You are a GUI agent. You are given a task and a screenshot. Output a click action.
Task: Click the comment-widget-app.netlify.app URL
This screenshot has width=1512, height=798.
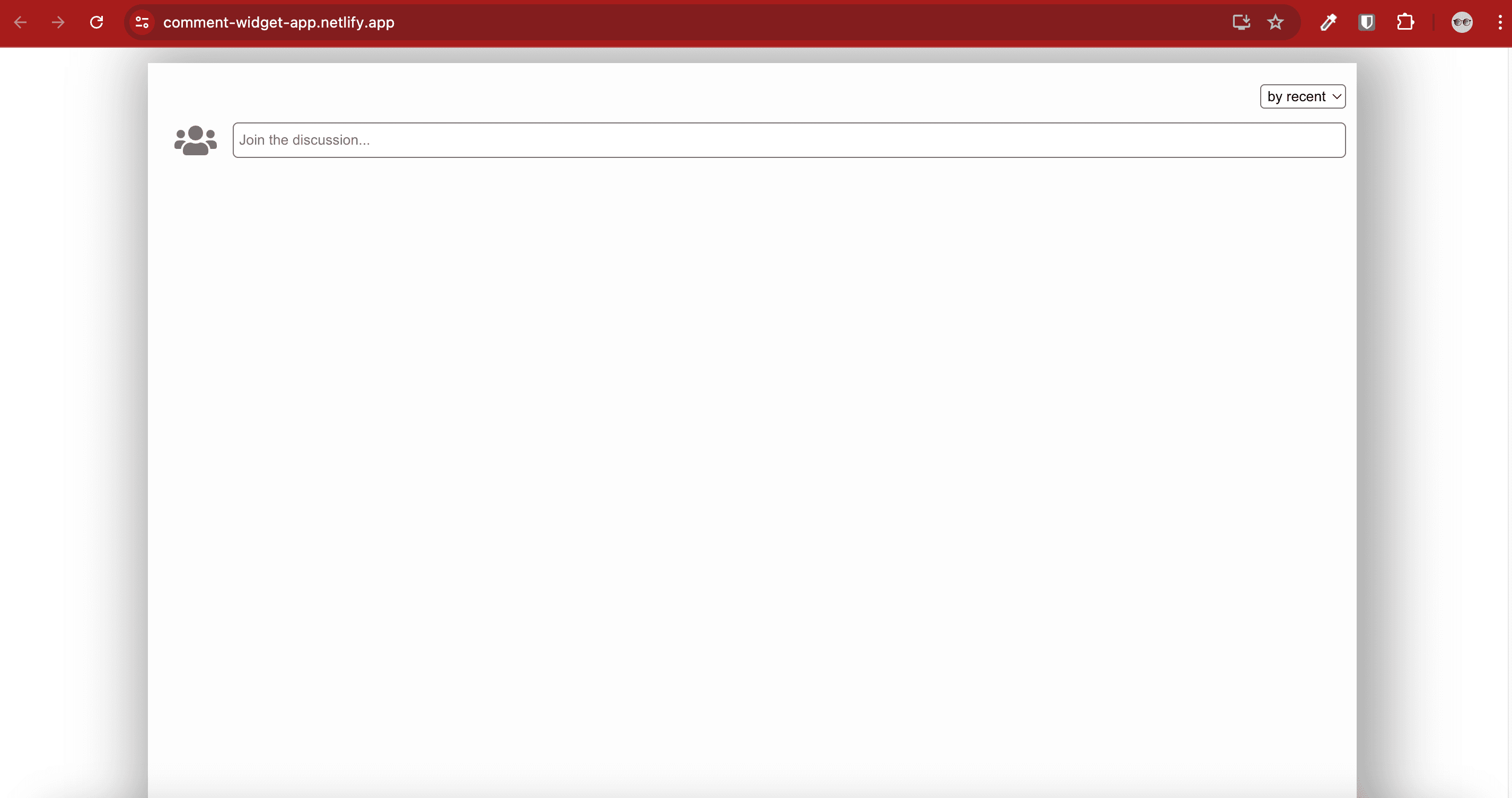[279, 22]
